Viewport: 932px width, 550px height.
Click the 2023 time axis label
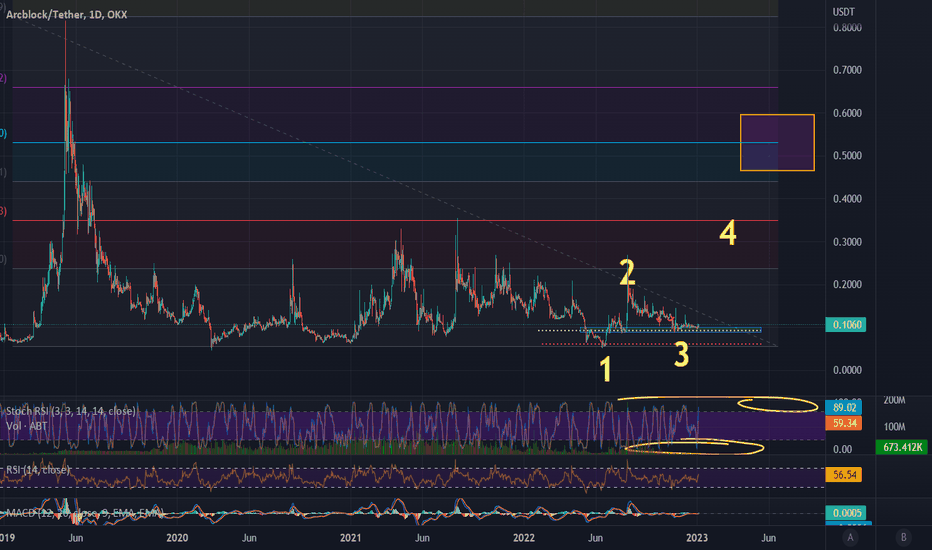(697, 538)
